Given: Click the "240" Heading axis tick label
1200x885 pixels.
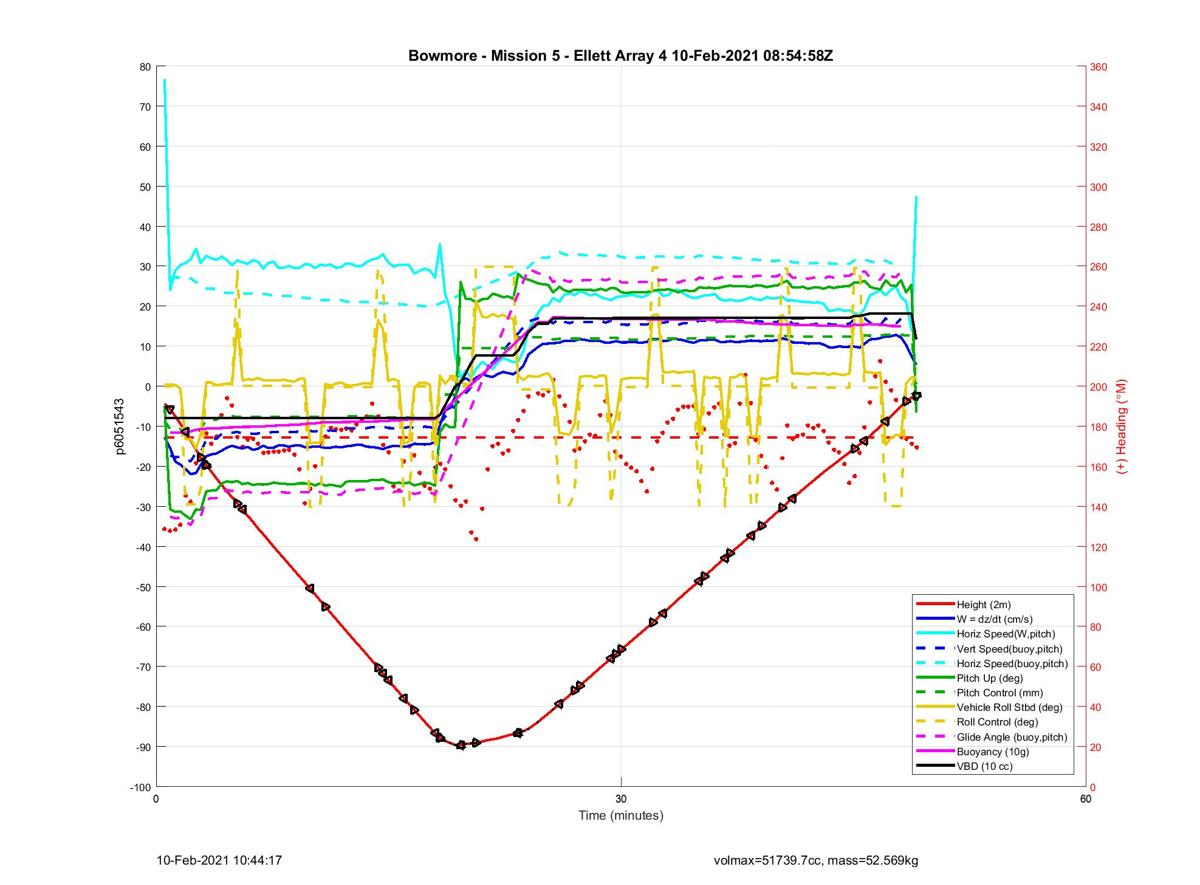Looking at the screenshot, I should (1099, 307).
